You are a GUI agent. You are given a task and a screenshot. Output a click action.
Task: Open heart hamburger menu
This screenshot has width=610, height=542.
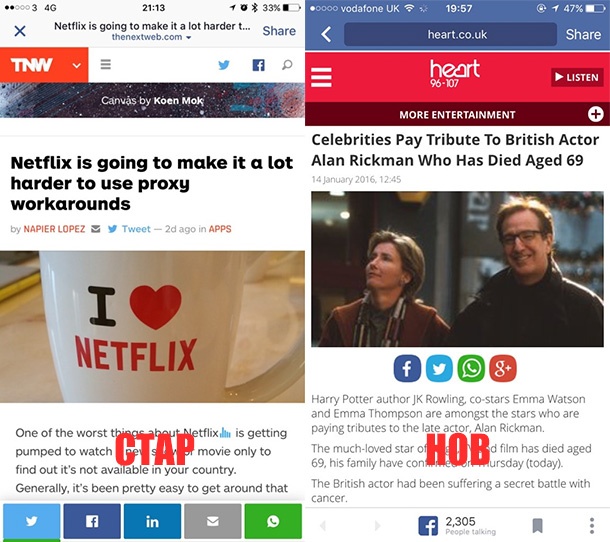321,77
